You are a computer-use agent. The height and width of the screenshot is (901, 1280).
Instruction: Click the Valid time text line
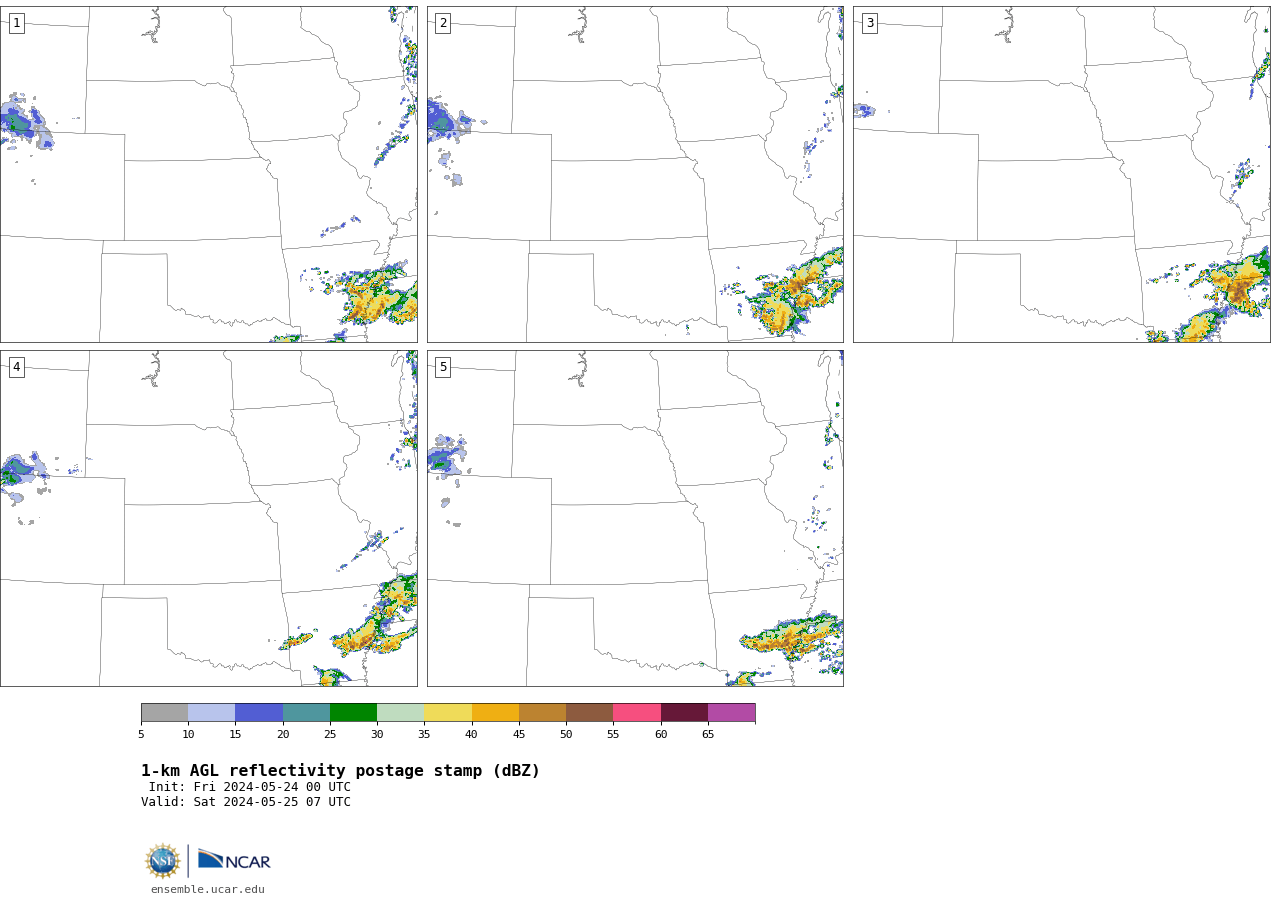click(x=246, y=802)
